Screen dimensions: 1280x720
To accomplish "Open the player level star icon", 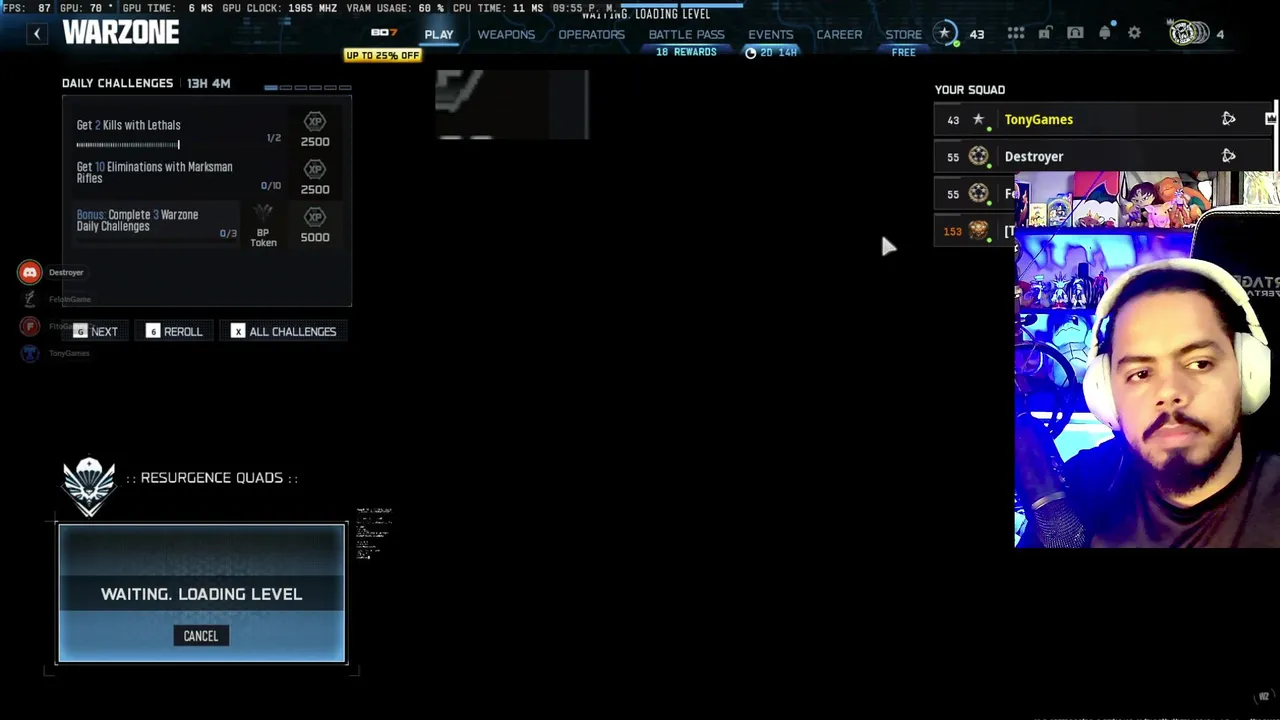I will 944,33.
